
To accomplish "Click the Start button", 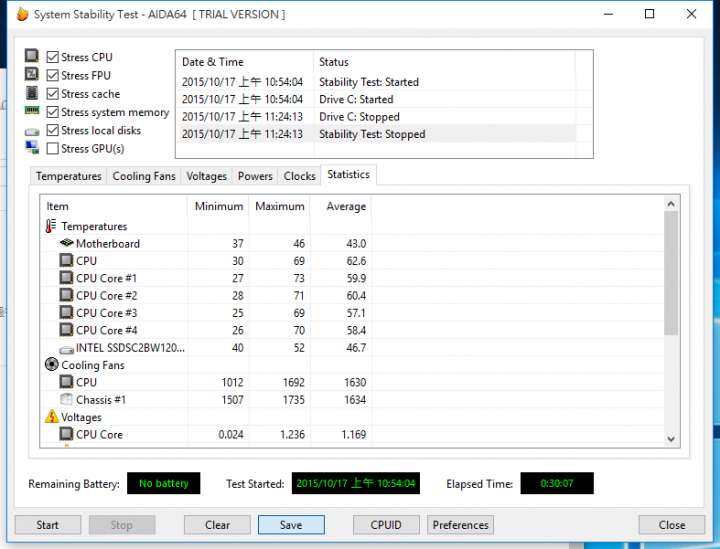I will click(48, 525).
